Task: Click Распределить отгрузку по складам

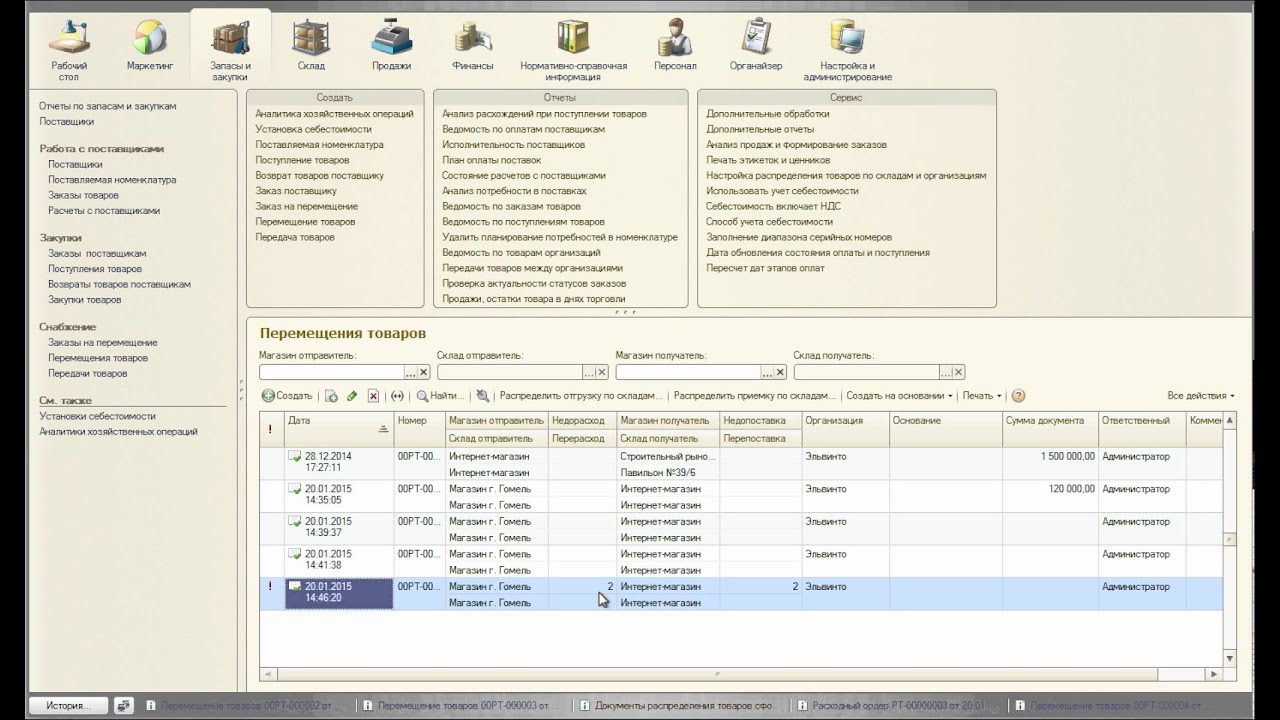Action: pyautogui.click(x=581, y=396)
